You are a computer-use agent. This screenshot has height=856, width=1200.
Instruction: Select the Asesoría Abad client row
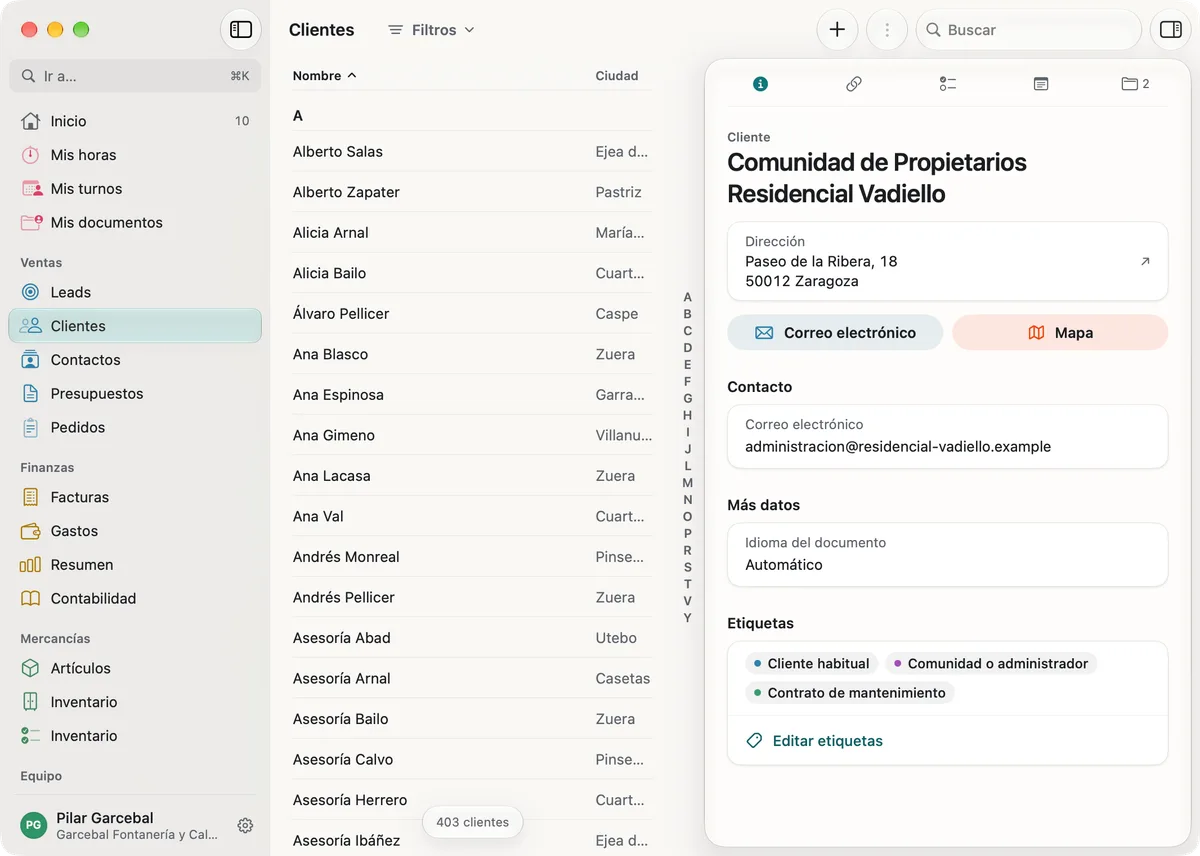pos(472,638)
